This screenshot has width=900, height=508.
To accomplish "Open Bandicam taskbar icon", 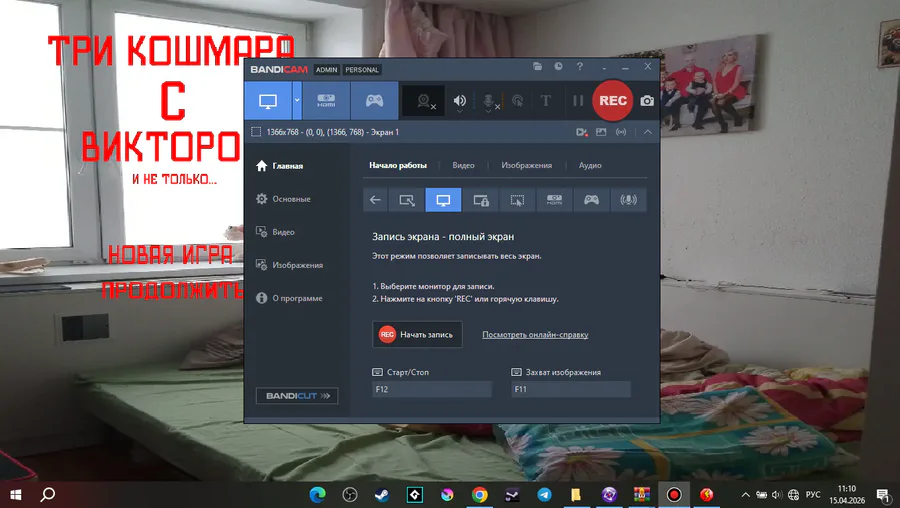I will [x=674, y=494].
